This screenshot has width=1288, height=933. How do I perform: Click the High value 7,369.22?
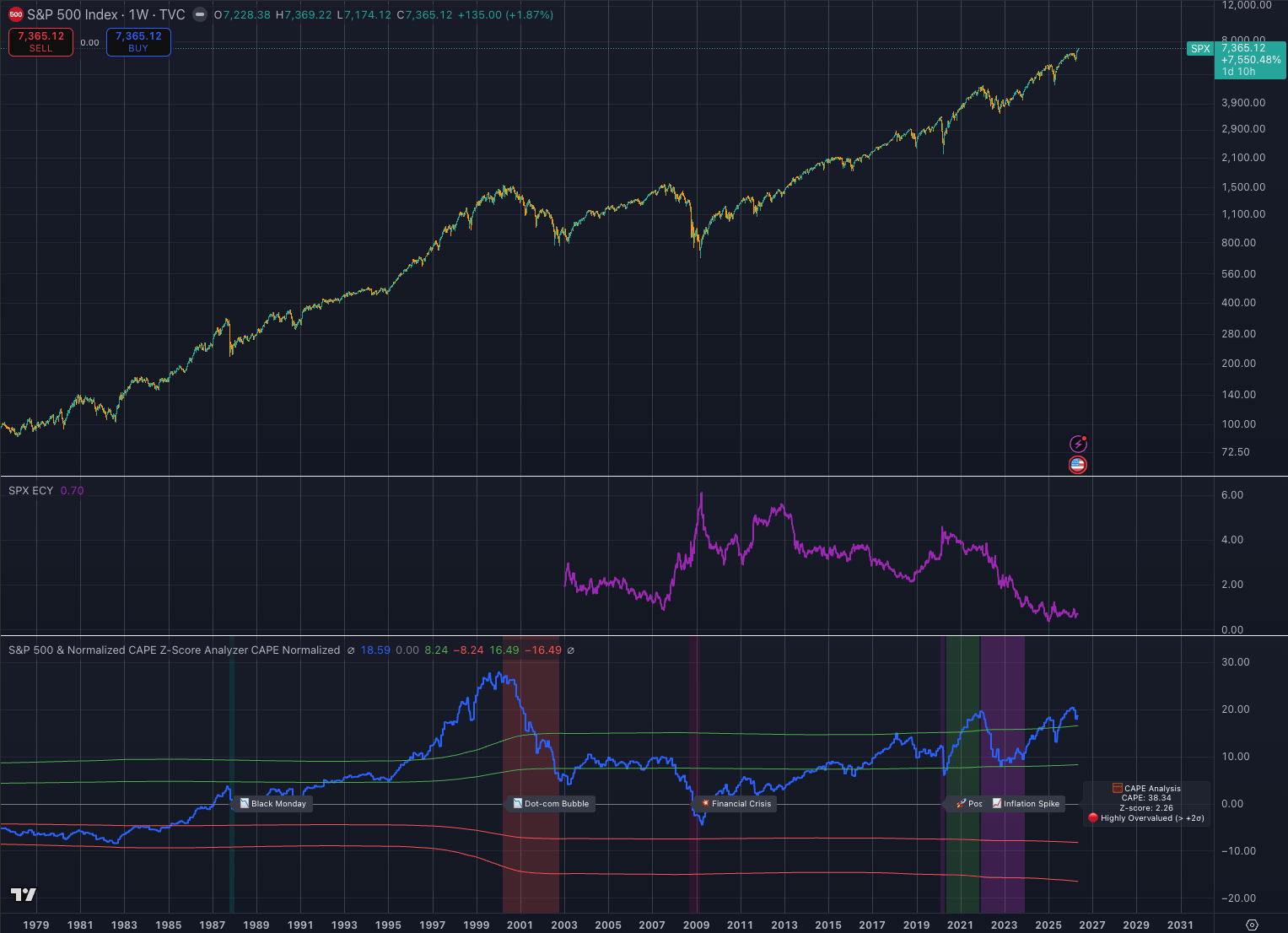click(x=308, y=14)
